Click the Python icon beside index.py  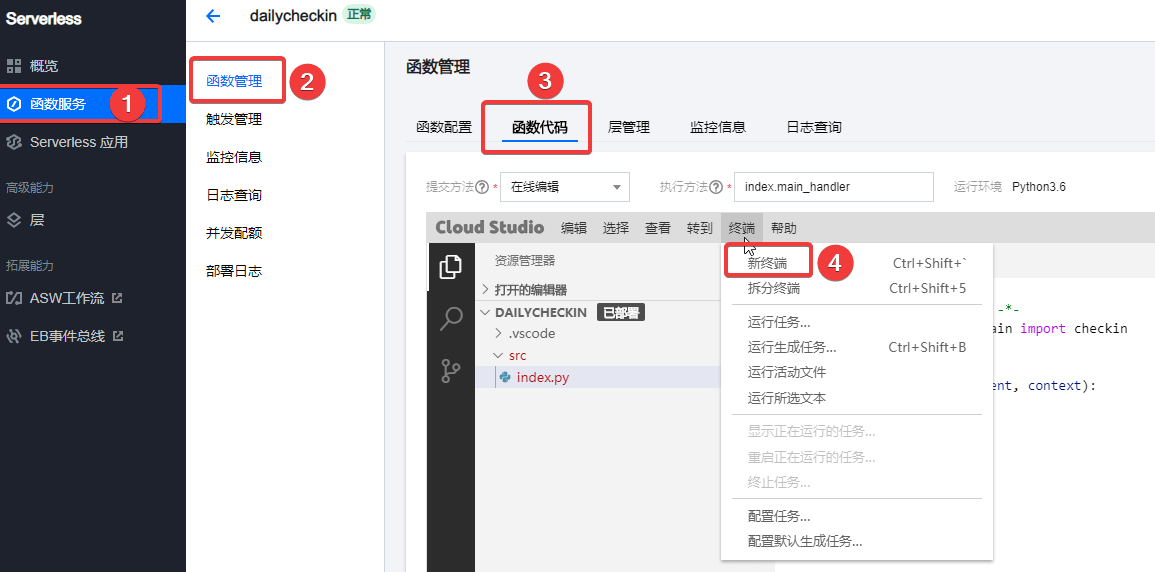(x=505, y=377)
